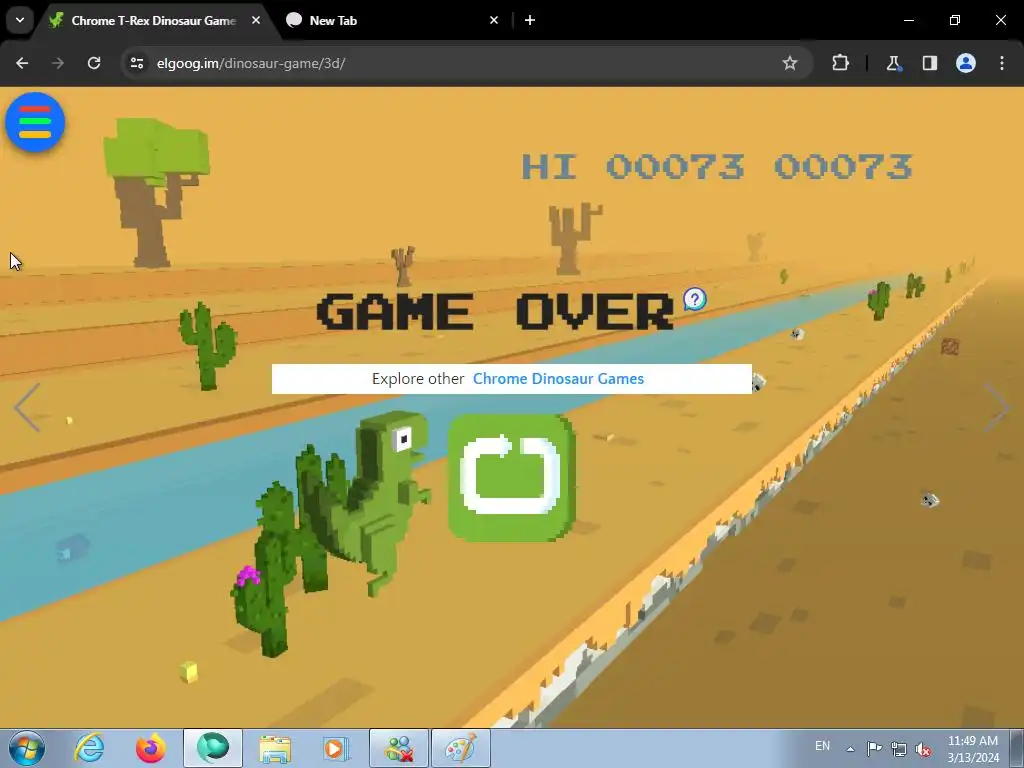The width and height of the screenshot is (1024, 768).
Task: Switch to the Chrome T-Rex Dinosaur Game tab
Action: 153,21
